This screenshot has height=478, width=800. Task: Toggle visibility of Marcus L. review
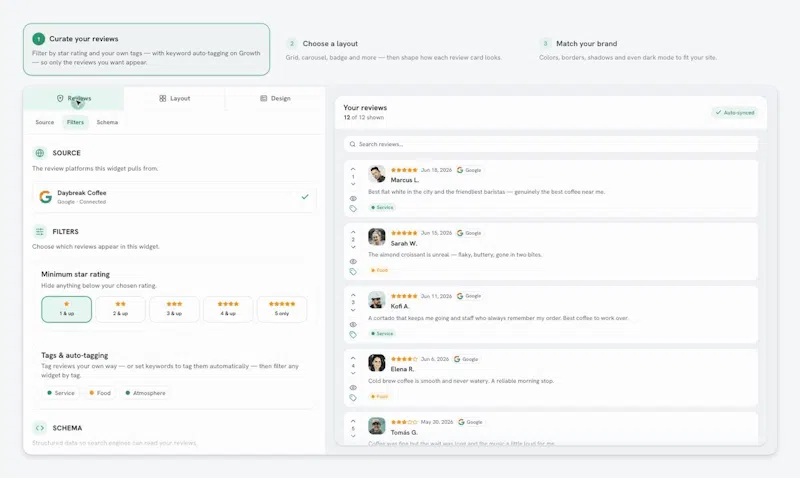[353, 198]
